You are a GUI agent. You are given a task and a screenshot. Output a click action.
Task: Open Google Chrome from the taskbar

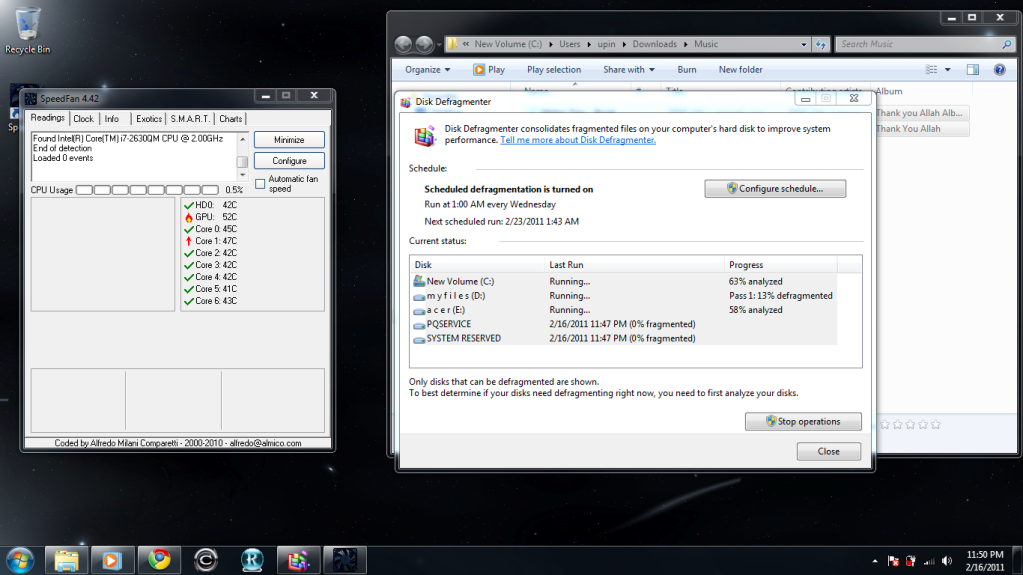(x=159, y=559)
